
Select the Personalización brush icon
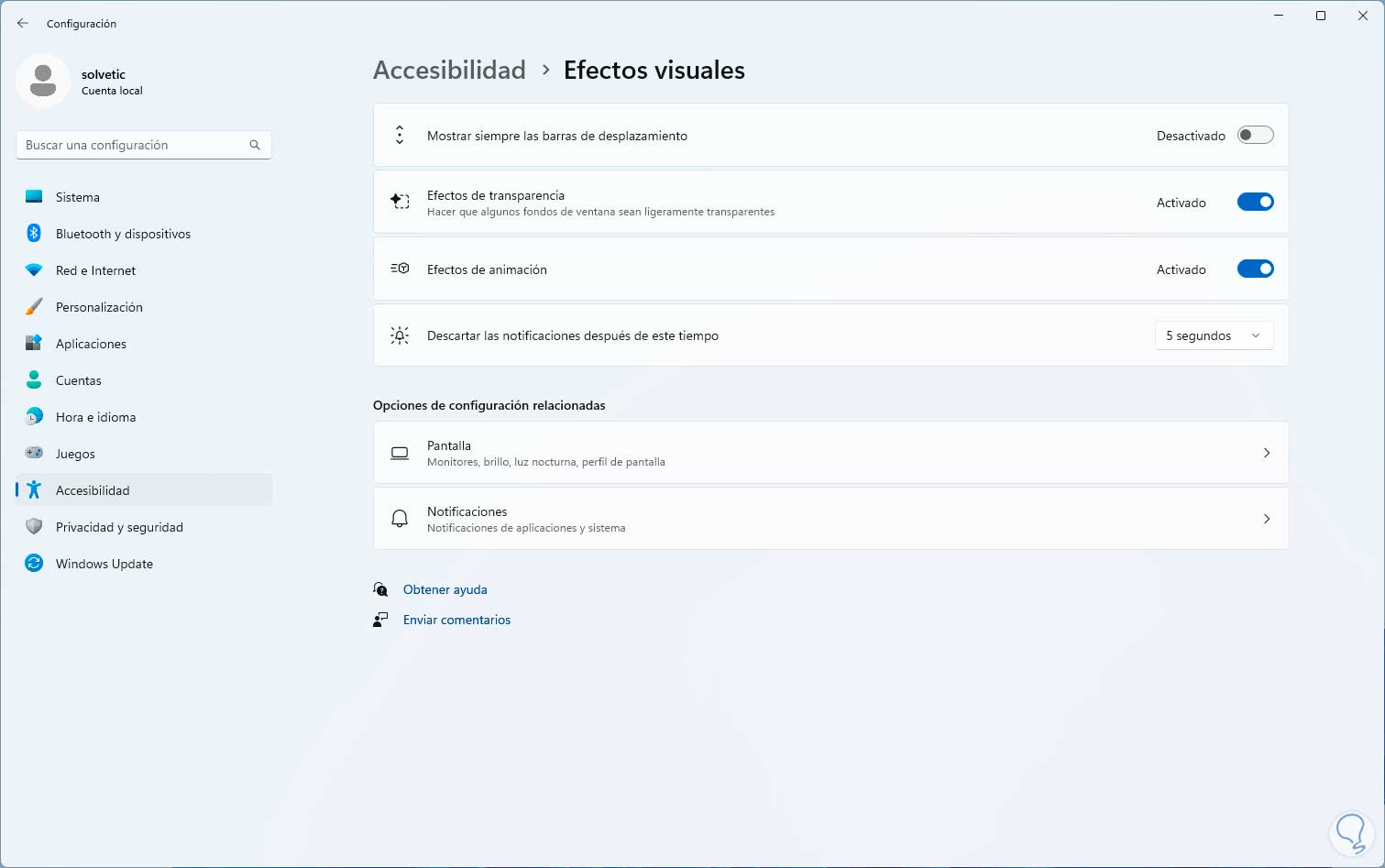pyautogui.click(x=34, y=307)
